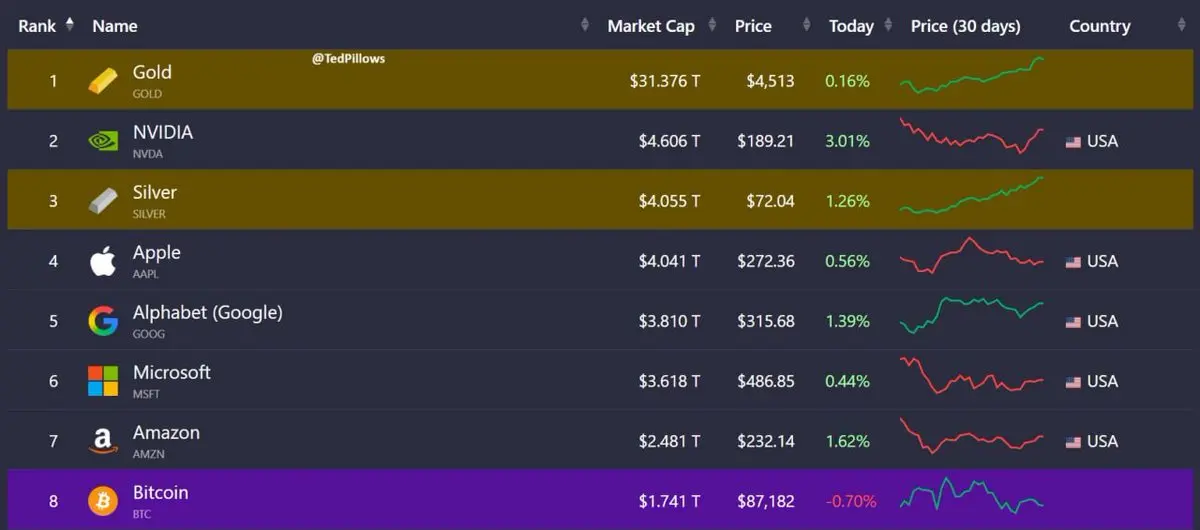
Task: Sort by Today column arrows
Action: click(884, 26)
